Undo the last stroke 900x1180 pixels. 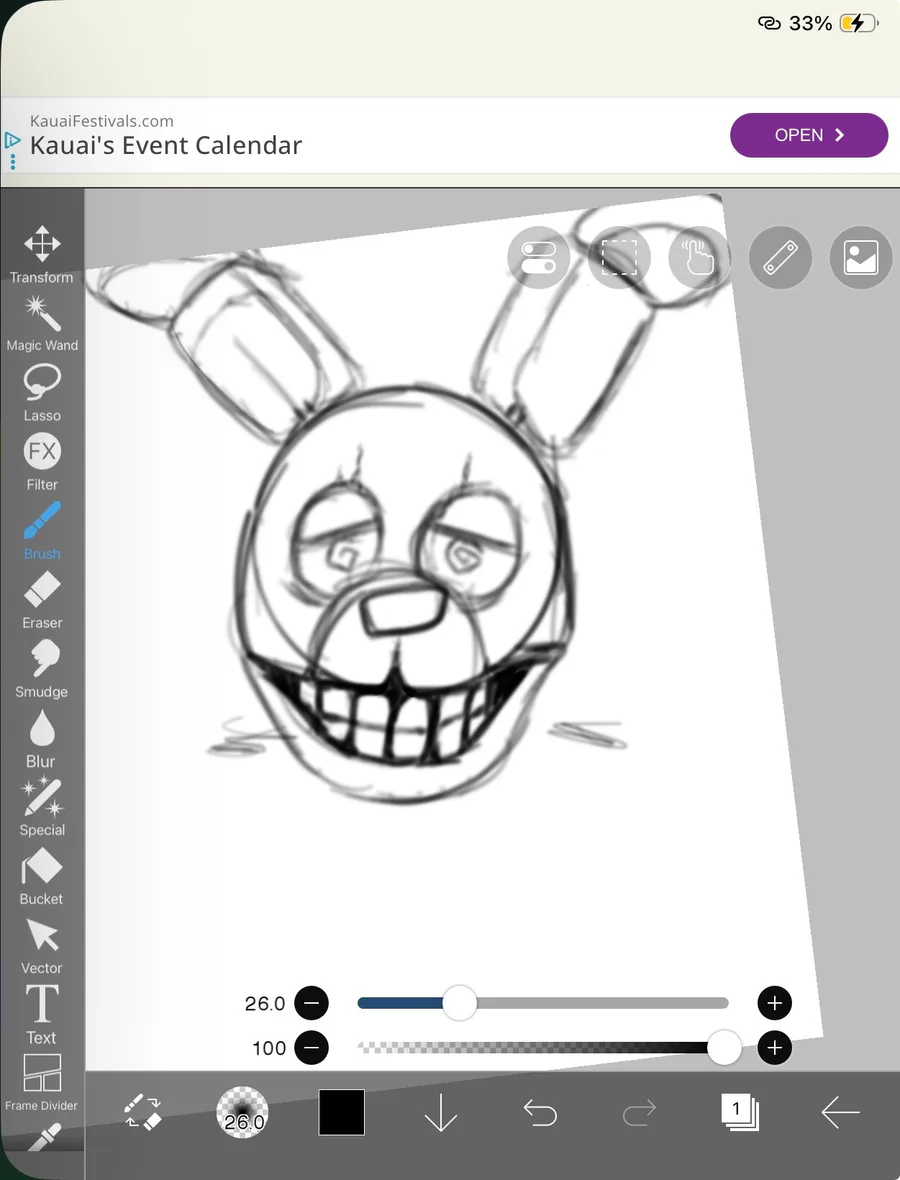540,1112
